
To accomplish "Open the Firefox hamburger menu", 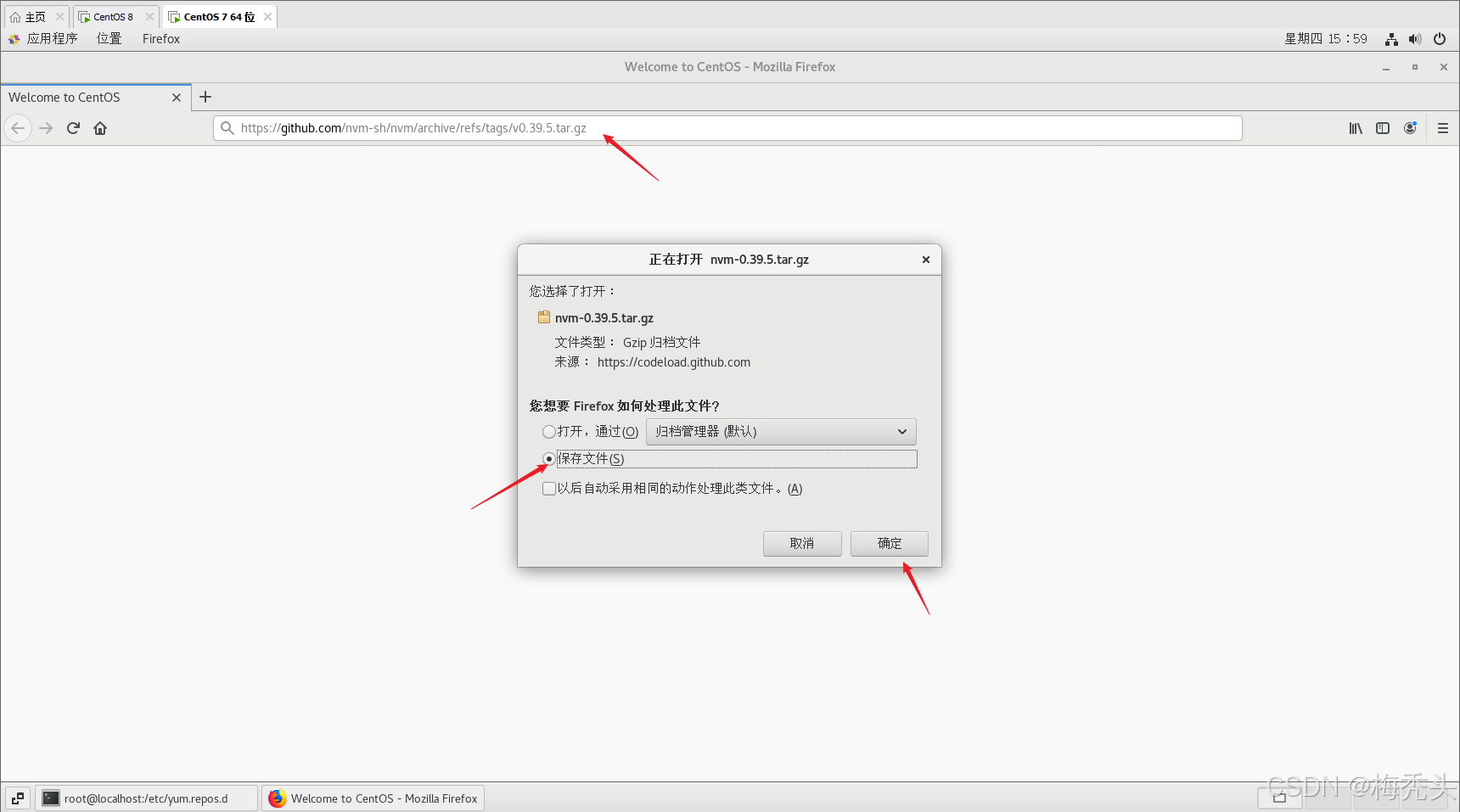I will point(1443,128).
